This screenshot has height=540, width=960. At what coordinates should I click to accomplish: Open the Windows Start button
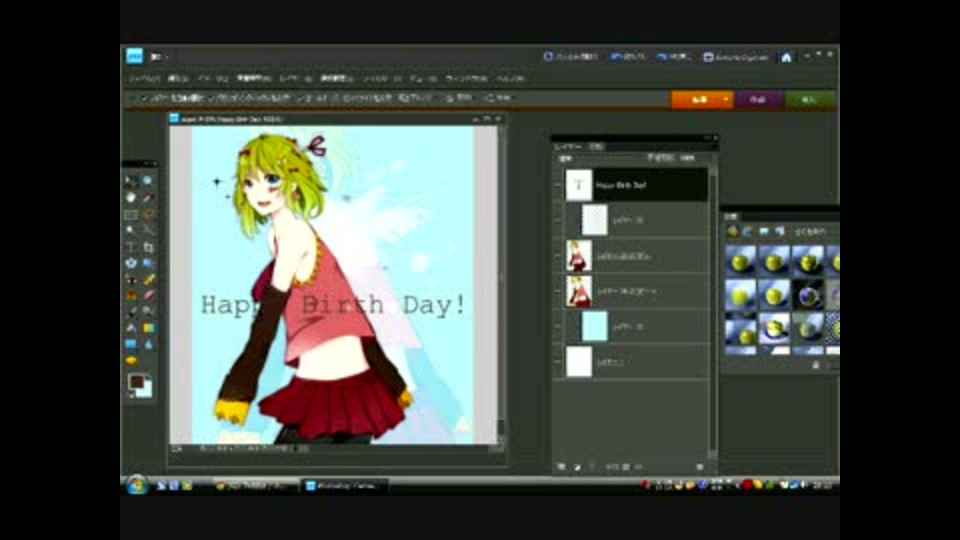tap(137, 484)
